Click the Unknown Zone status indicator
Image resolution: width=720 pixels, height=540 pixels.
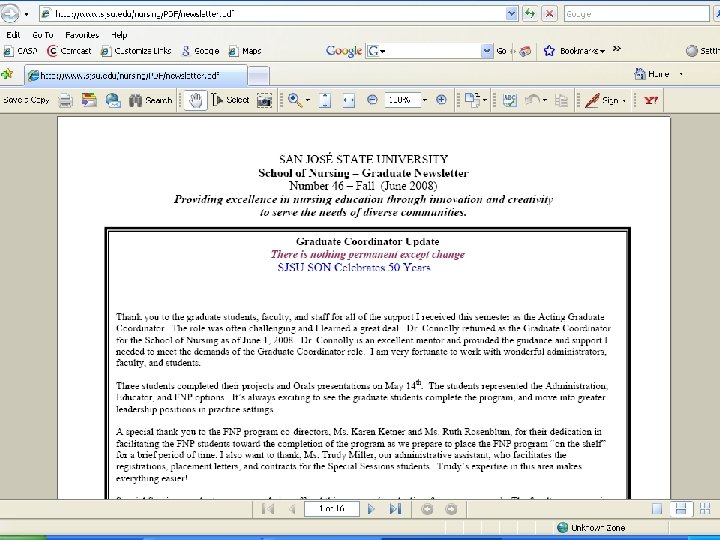591,528
